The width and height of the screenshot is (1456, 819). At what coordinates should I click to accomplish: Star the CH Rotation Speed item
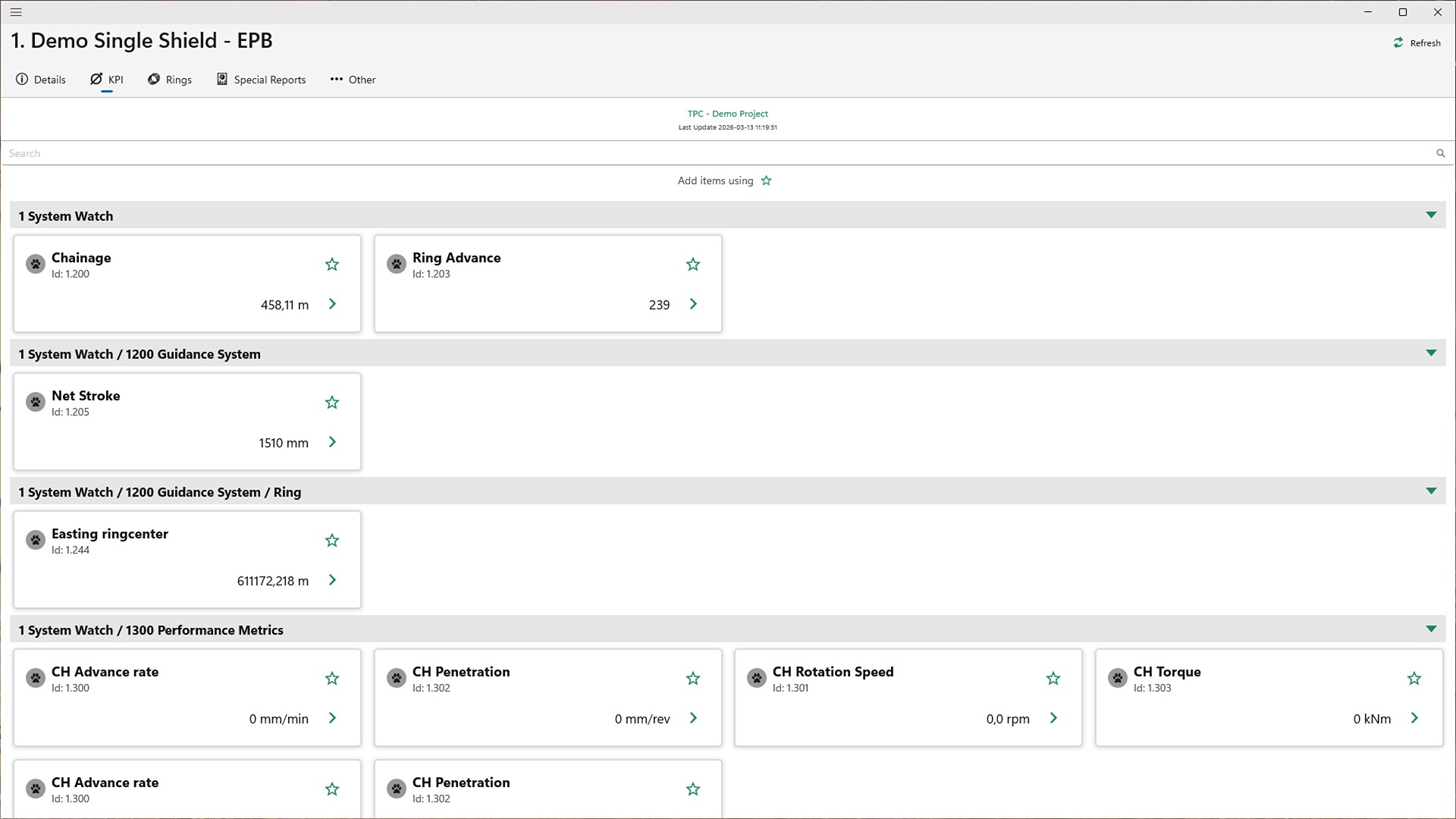tap(1053, 679)
